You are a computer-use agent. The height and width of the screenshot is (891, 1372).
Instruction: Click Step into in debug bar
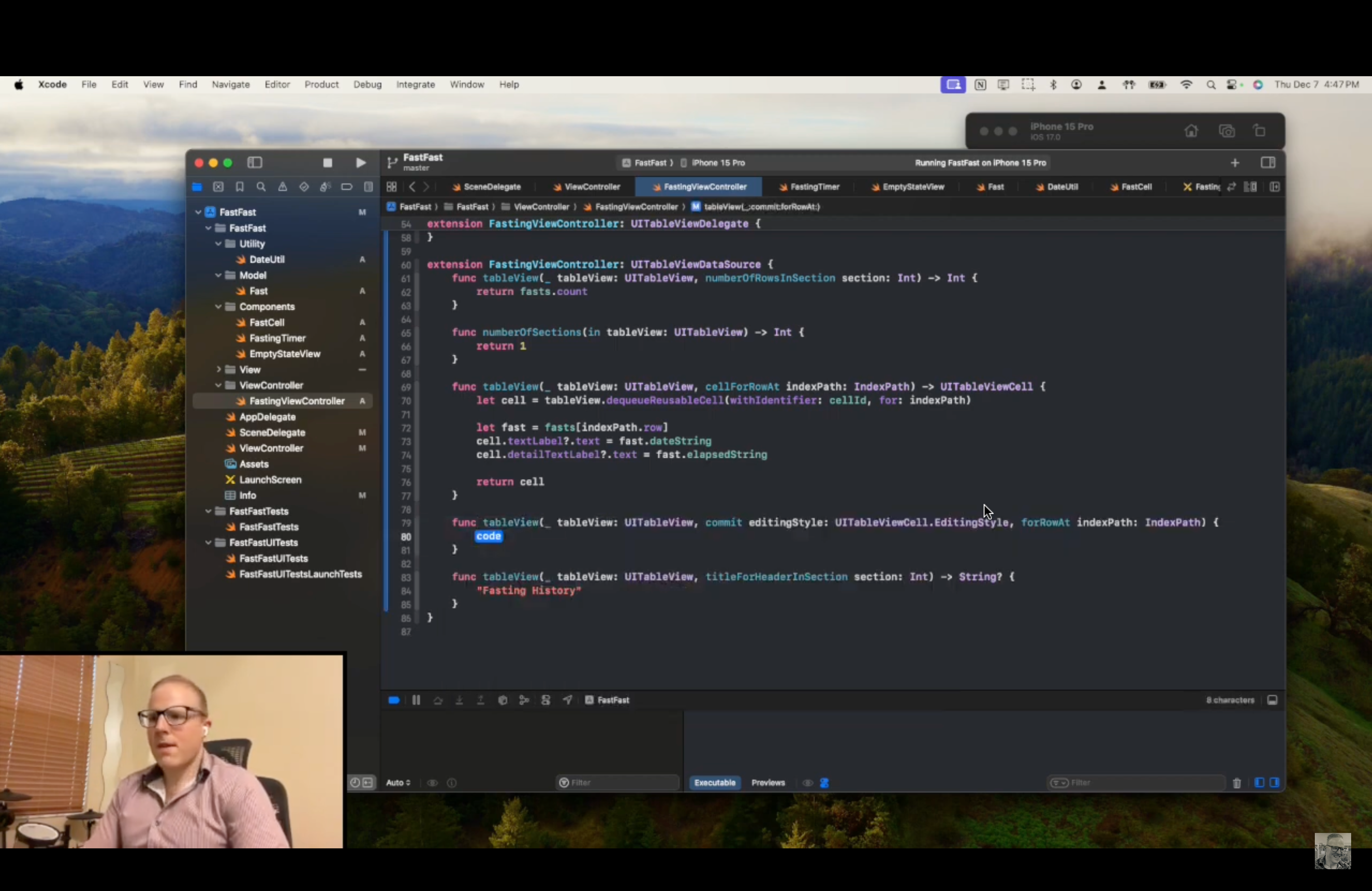(460, 700)
